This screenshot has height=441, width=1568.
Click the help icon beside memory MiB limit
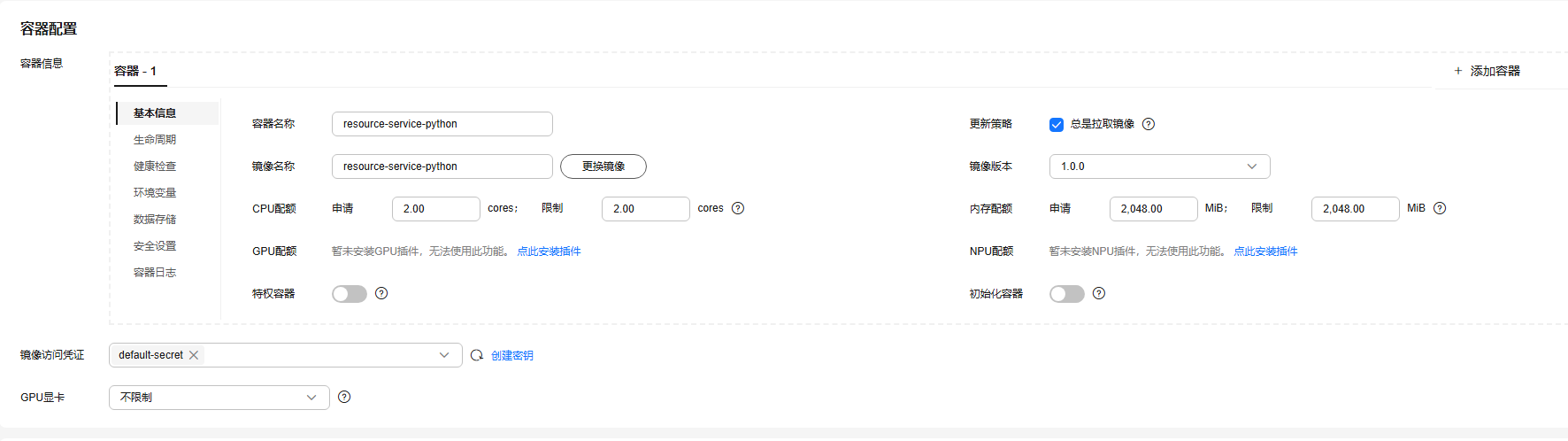pyautogui.click(x=1440, y=208)
